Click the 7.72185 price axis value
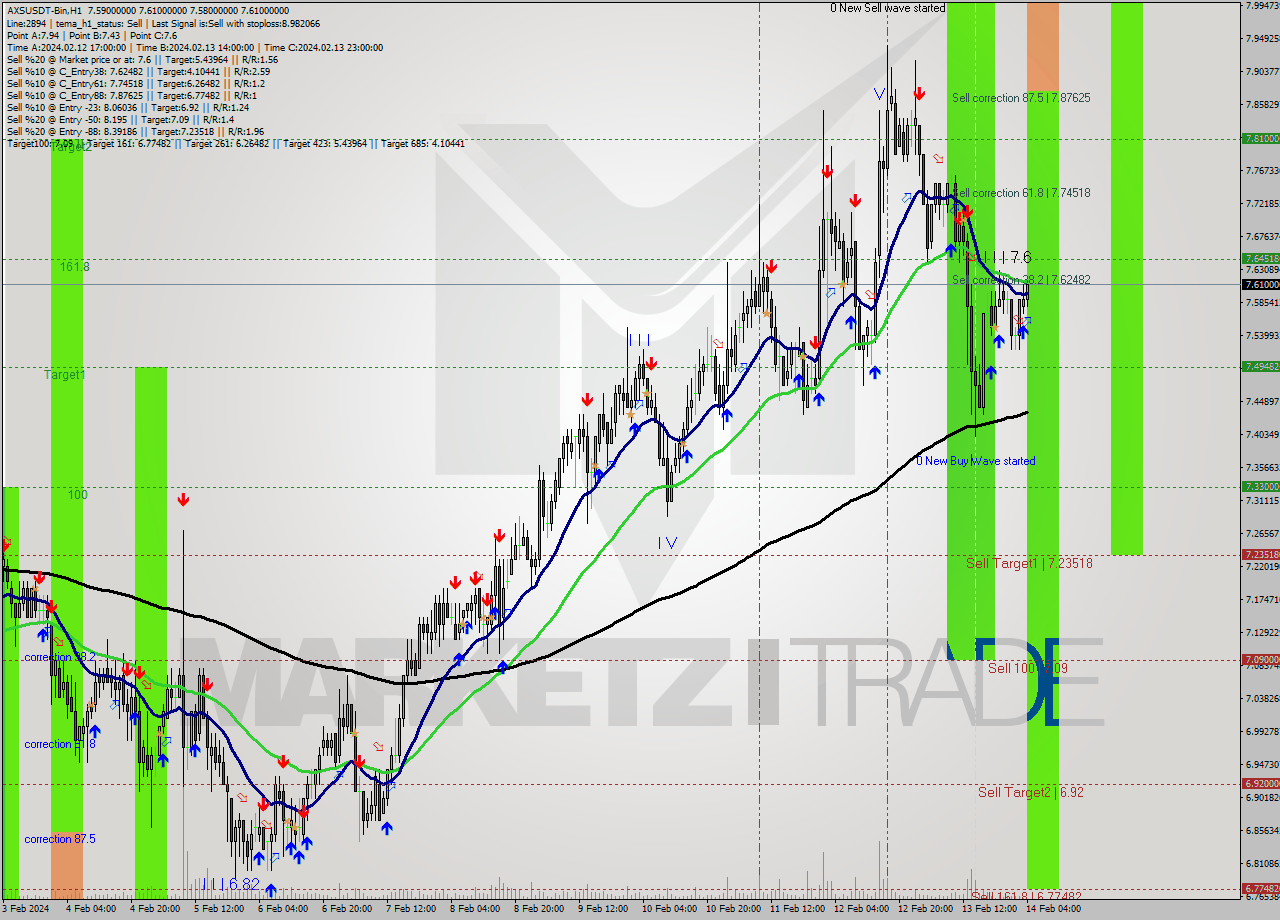This screenshot has height=920, width=1280. click(x=1262, y=203)
